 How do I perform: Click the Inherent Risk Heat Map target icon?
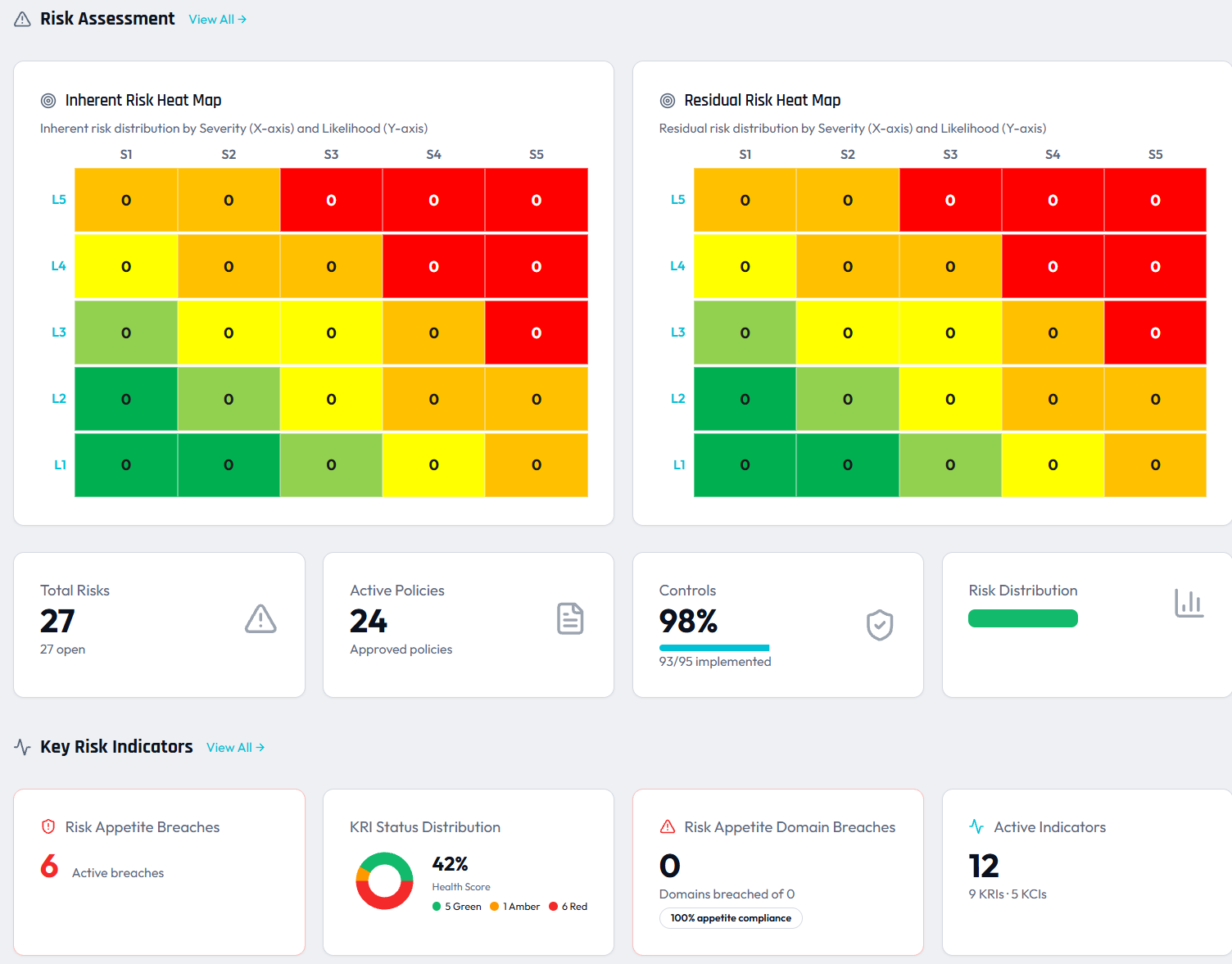coord(48,101)
